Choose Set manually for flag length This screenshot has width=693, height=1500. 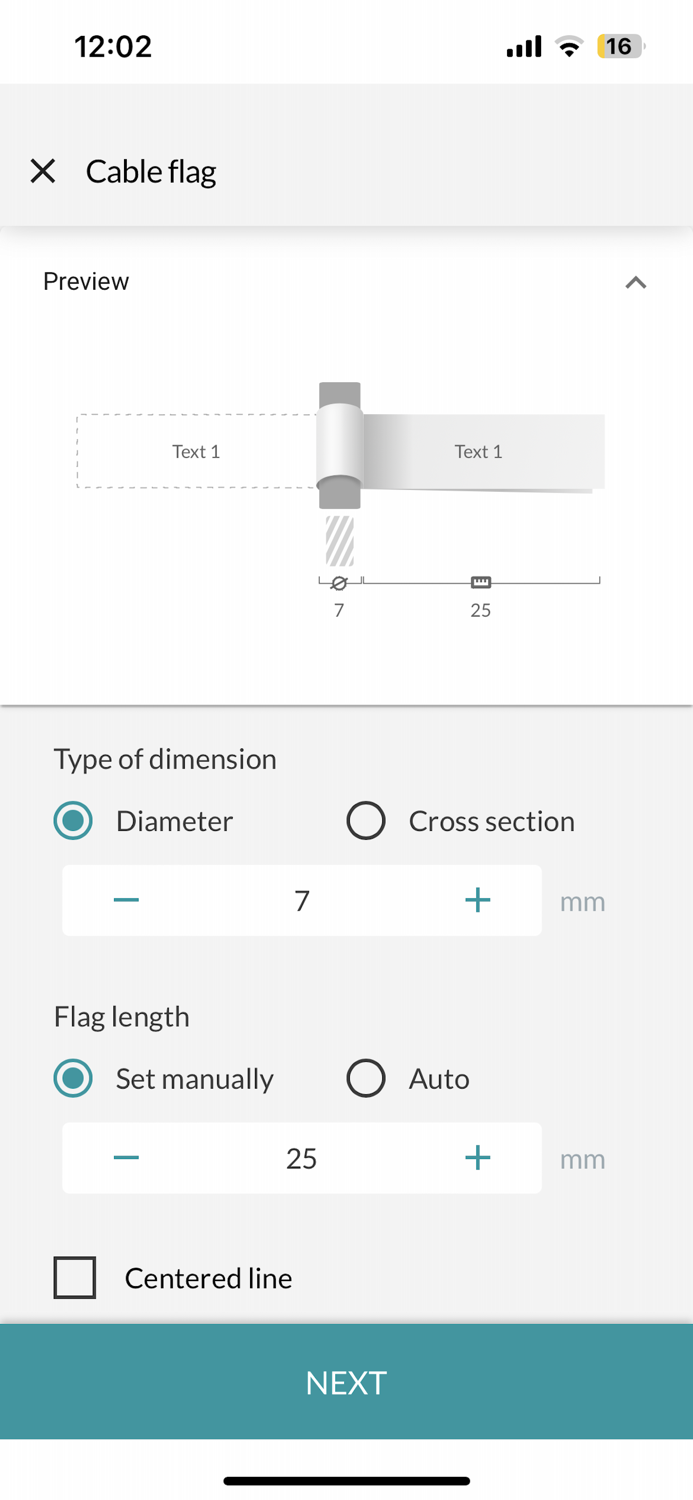[x=73, y=1078]
